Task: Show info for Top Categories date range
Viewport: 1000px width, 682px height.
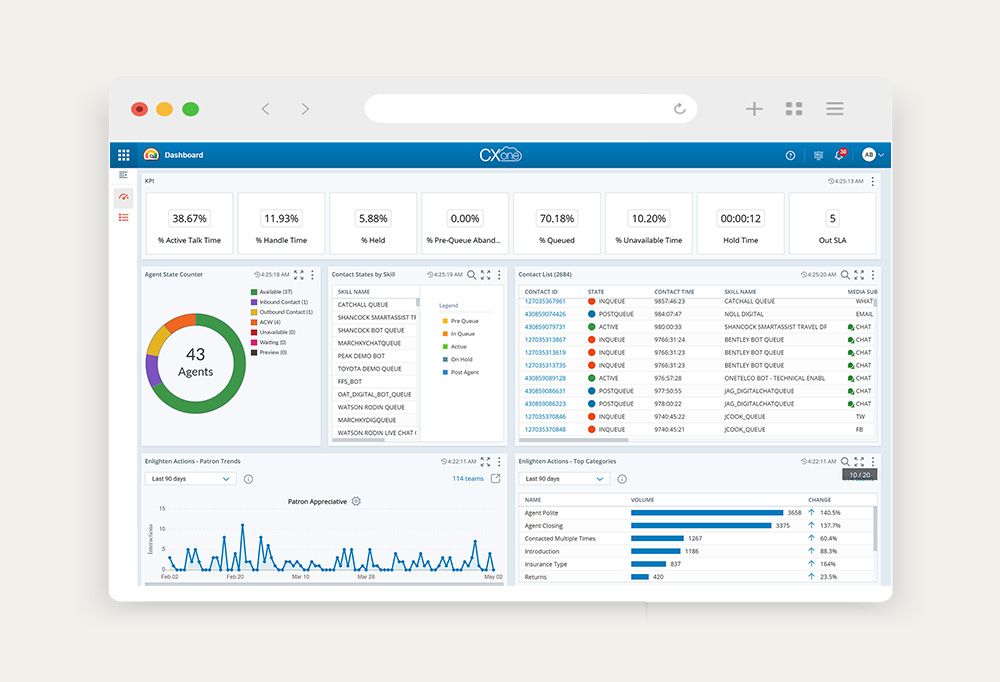Action: [x=622, y=479]
